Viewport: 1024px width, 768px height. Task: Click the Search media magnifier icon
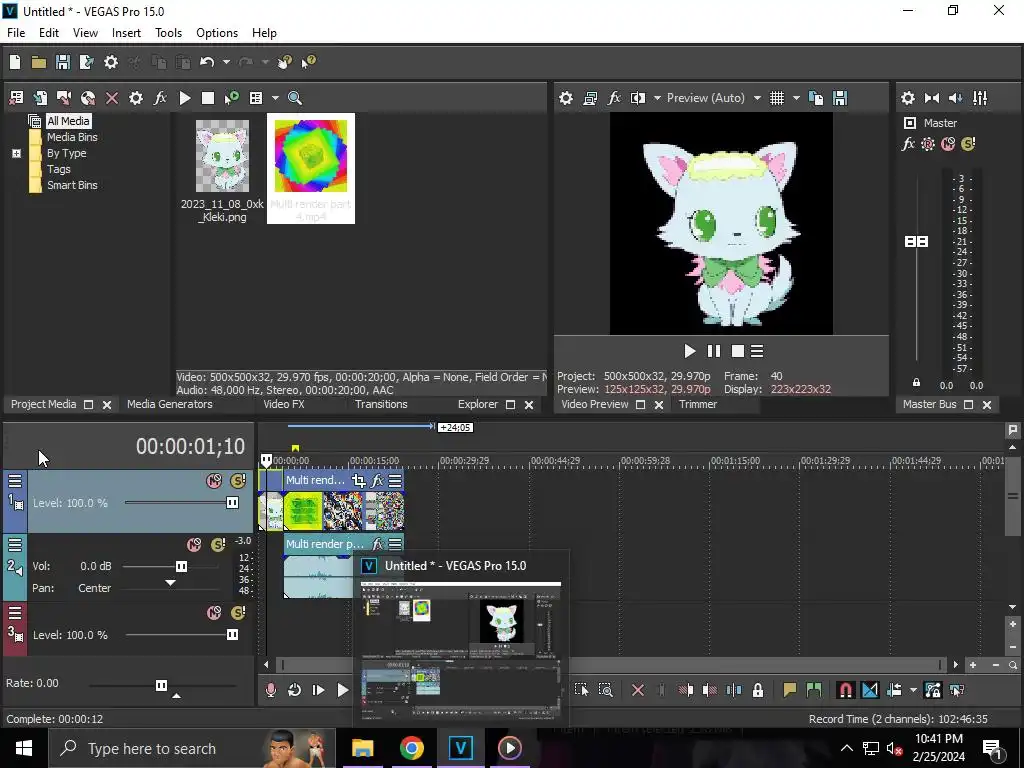[295, 98]
